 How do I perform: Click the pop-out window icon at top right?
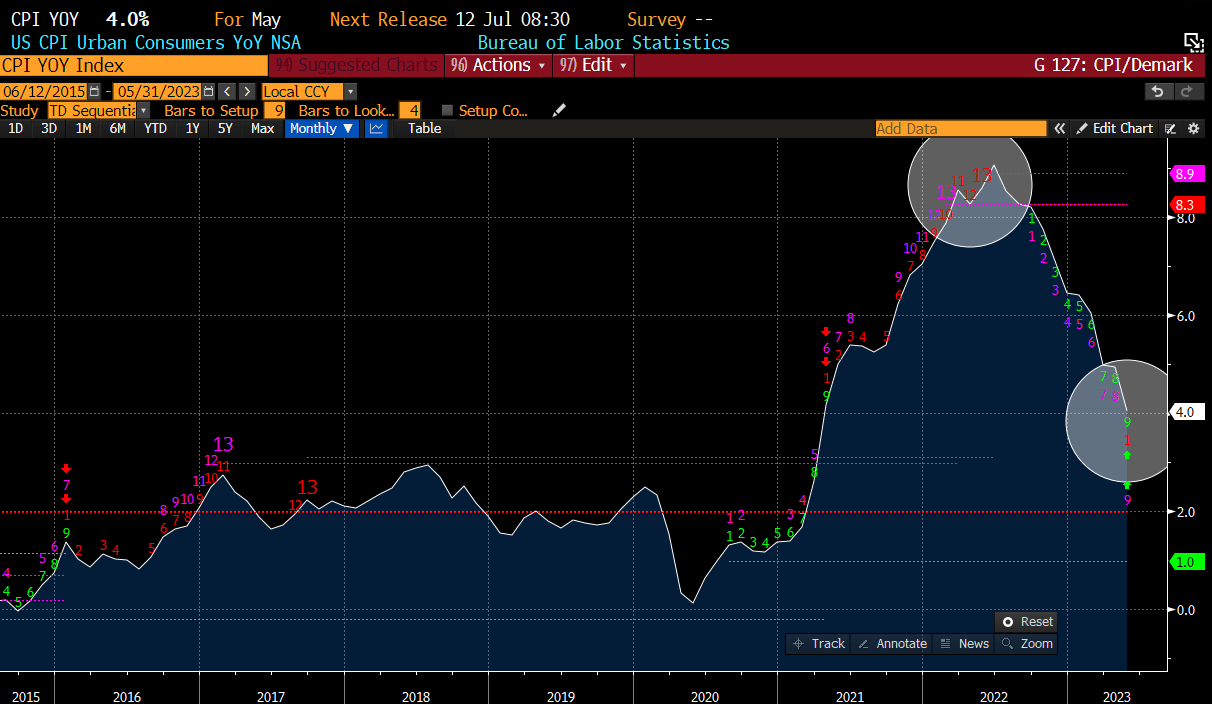(1193, 41)
